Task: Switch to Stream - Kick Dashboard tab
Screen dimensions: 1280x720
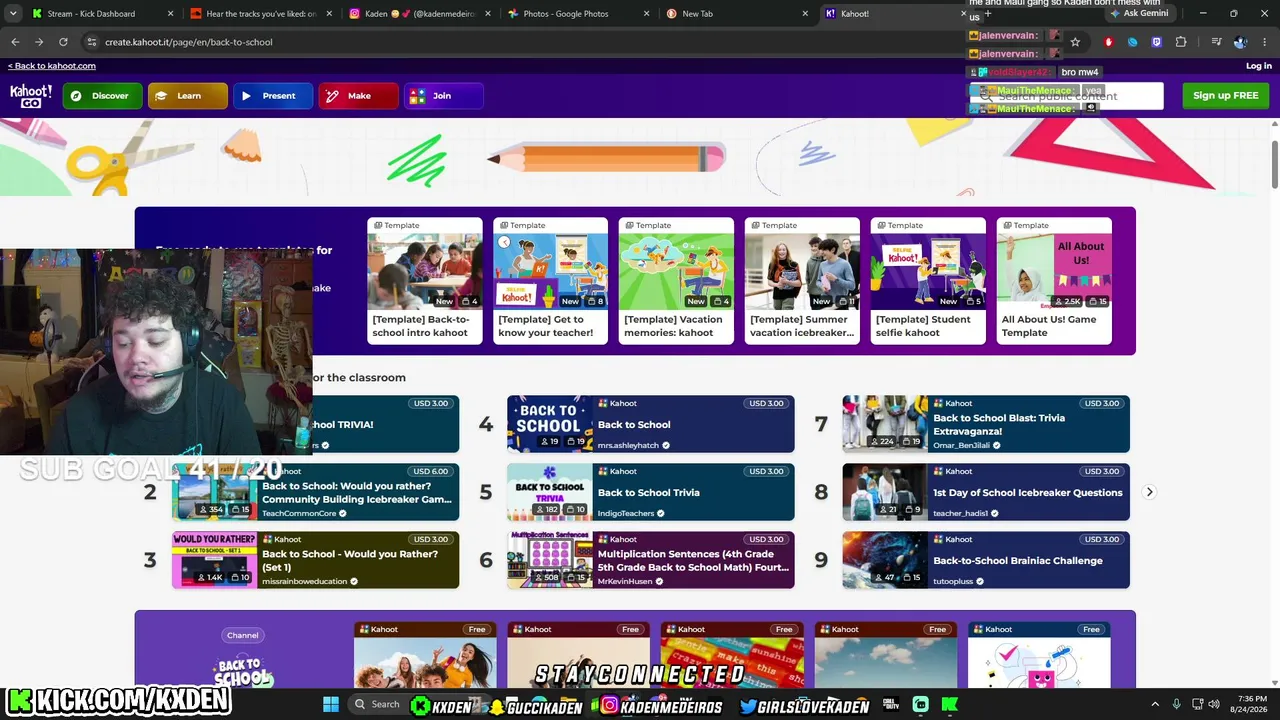Action: point(103,14)
